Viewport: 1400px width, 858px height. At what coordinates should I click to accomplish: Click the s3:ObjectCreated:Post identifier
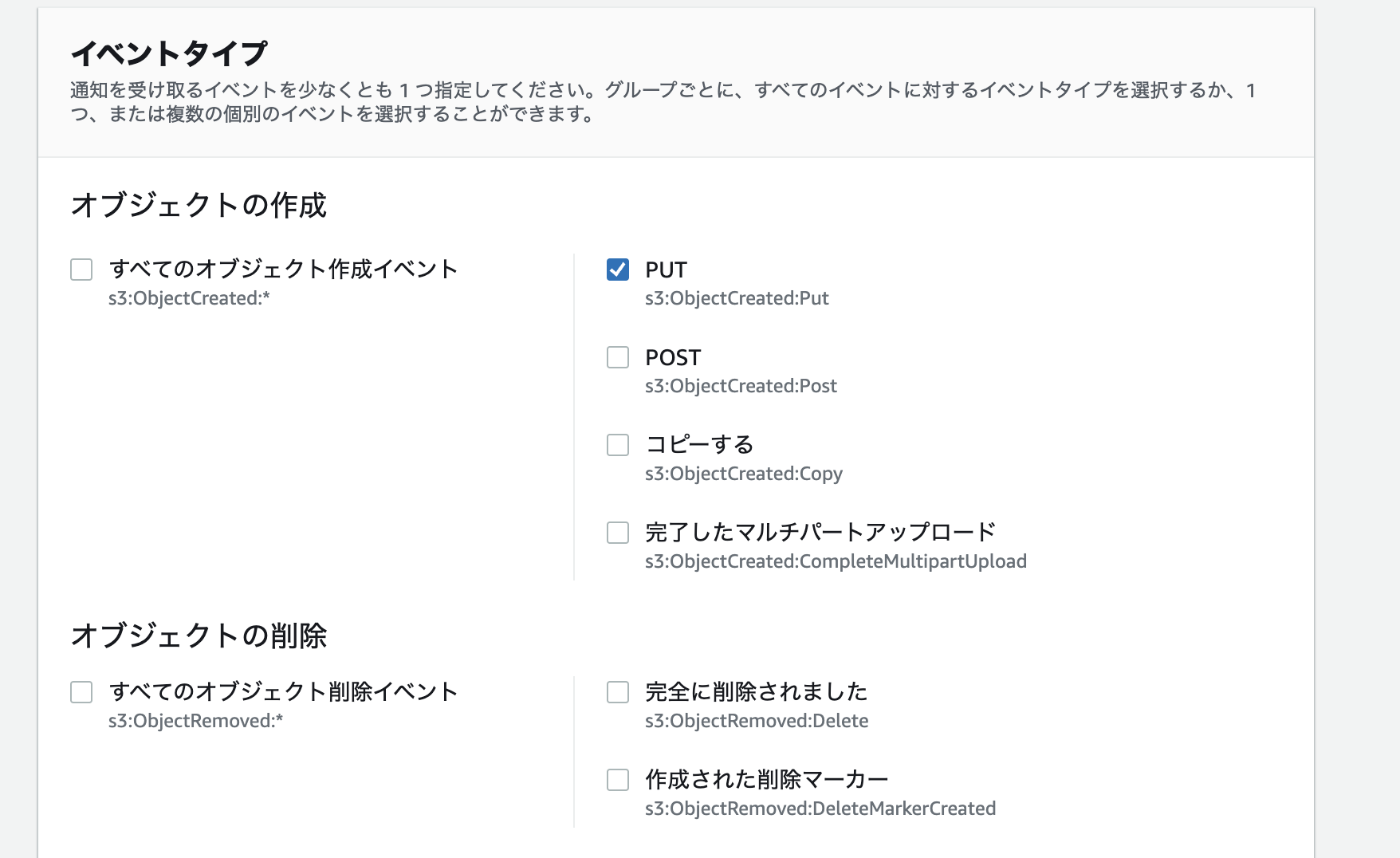click(x=741, y=386)
